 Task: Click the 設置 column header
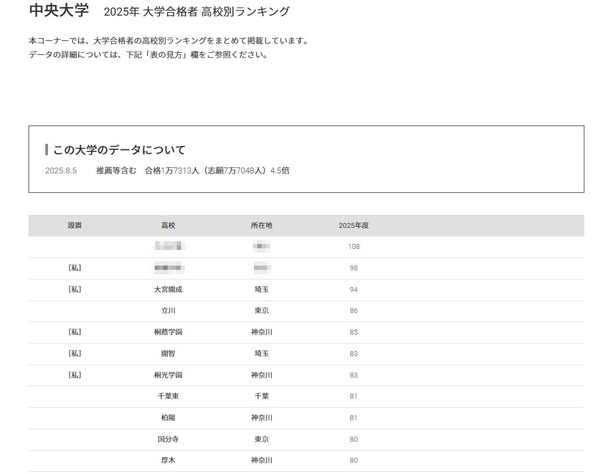coord(75,225)
